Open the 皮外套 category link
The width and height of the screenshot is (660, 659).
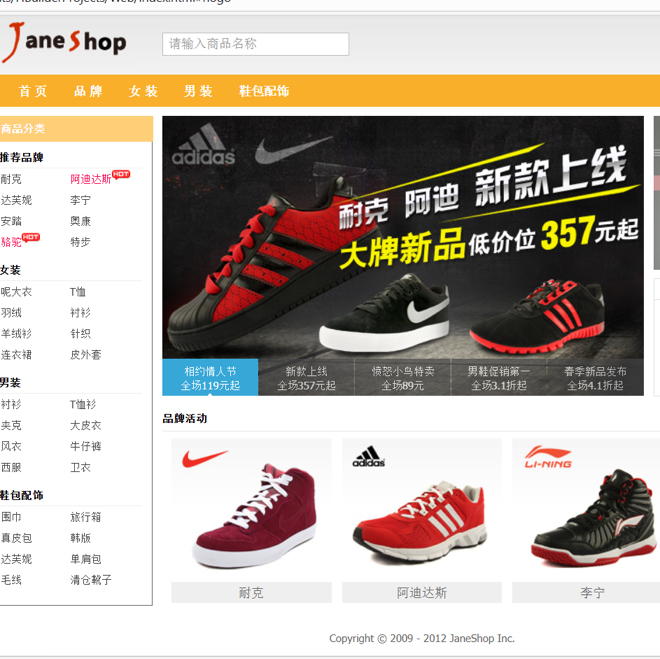[x=85, y=355]
